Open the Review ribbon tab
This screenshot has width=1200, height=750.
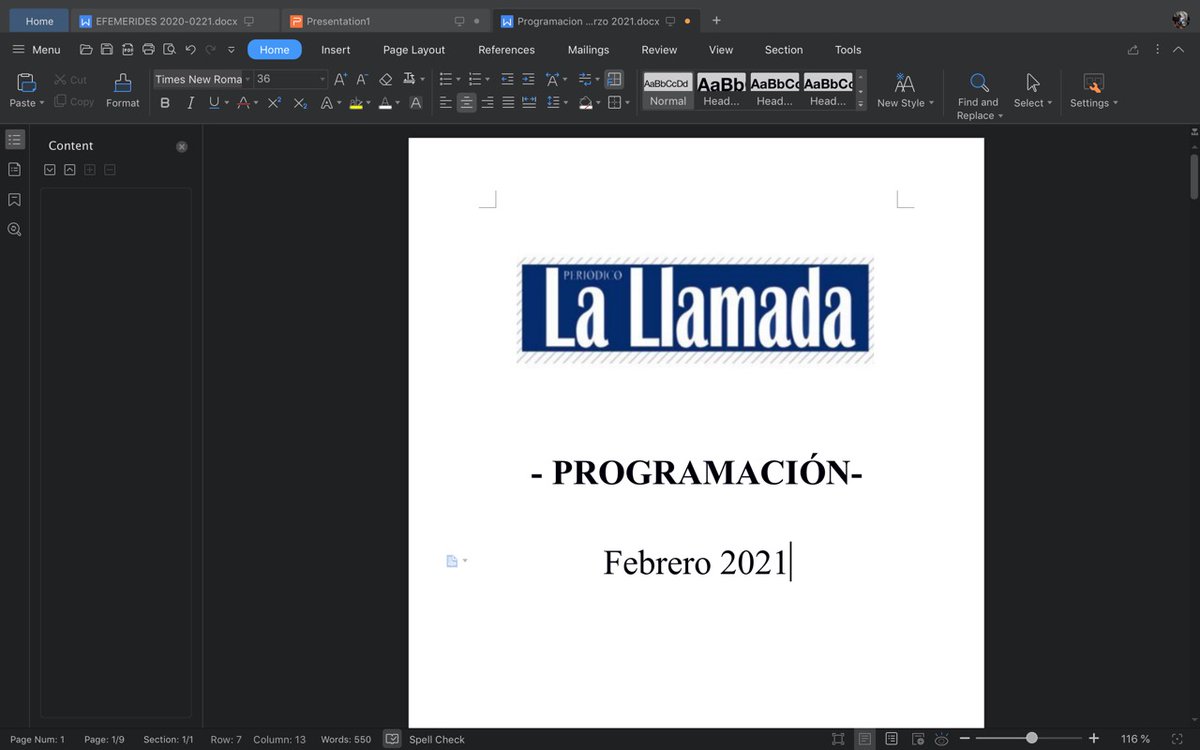659,50
